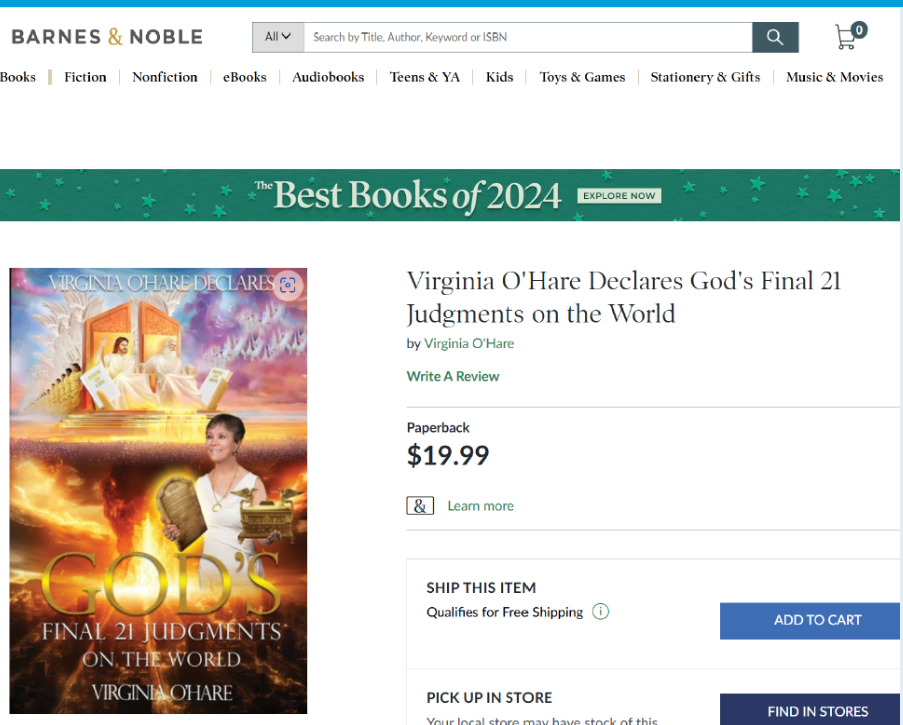
Task: Open the Nonfiction menu
Action: click(x=165, y=77)
